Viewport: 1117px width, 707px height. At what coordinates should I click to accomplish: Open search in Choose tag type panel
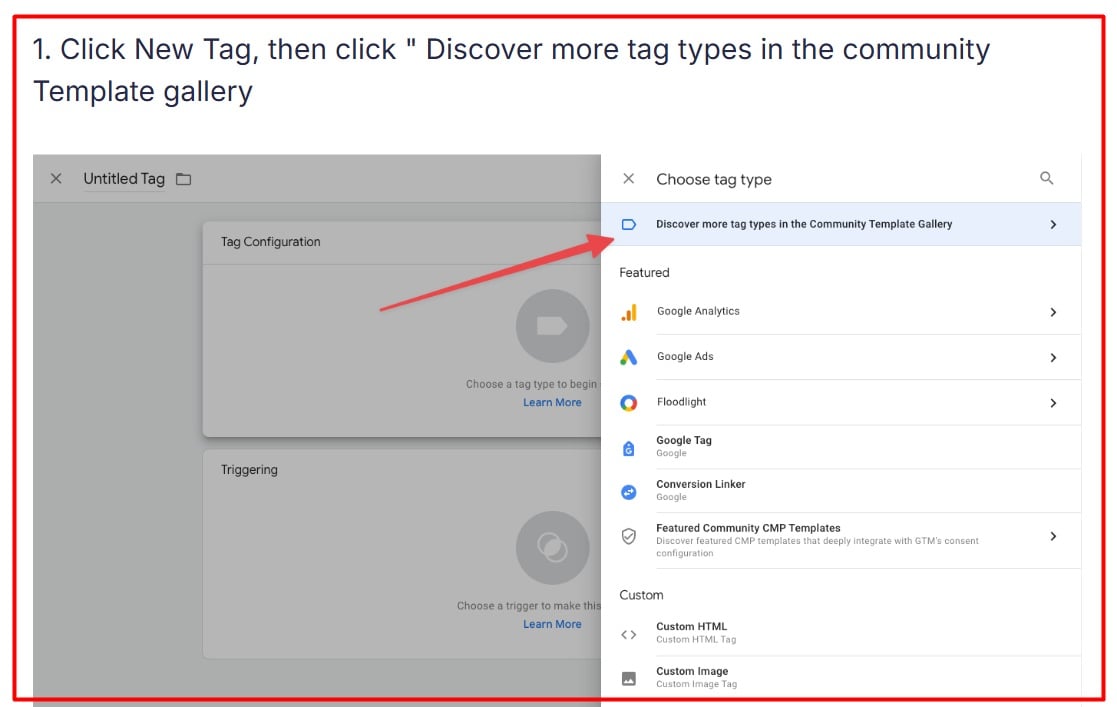coord(1046,178)
